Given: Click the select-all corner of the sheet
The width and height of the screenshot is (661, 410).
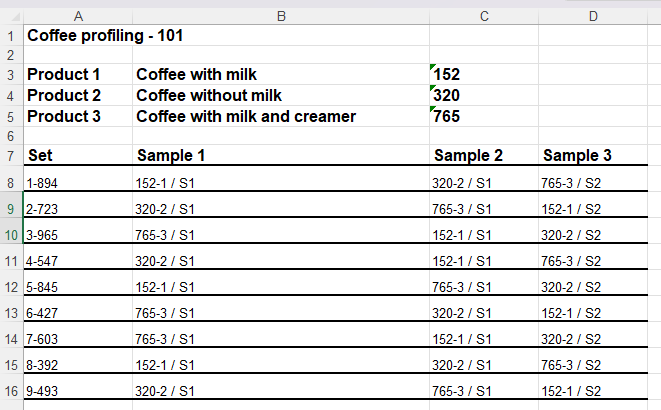Looking at the screenshot, I should click(11, 16).
